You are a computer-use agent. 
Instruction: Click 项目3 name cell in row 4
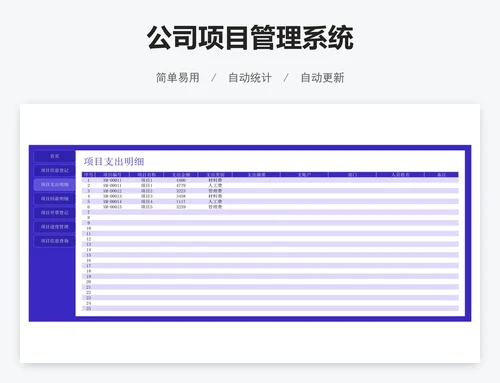(146, 196)
